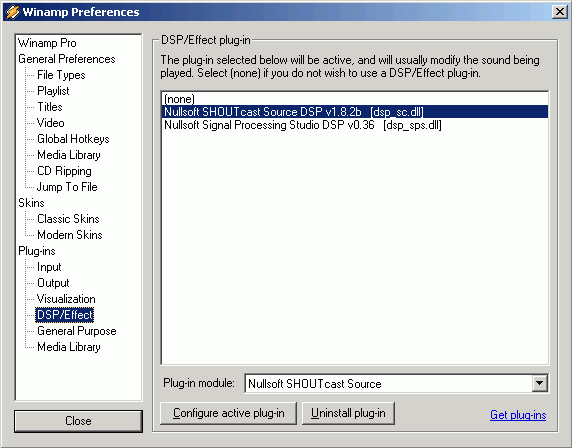Screen dimensions: 572x448
Task: Click Configure active plug-in button
Action: coord(228,413)
